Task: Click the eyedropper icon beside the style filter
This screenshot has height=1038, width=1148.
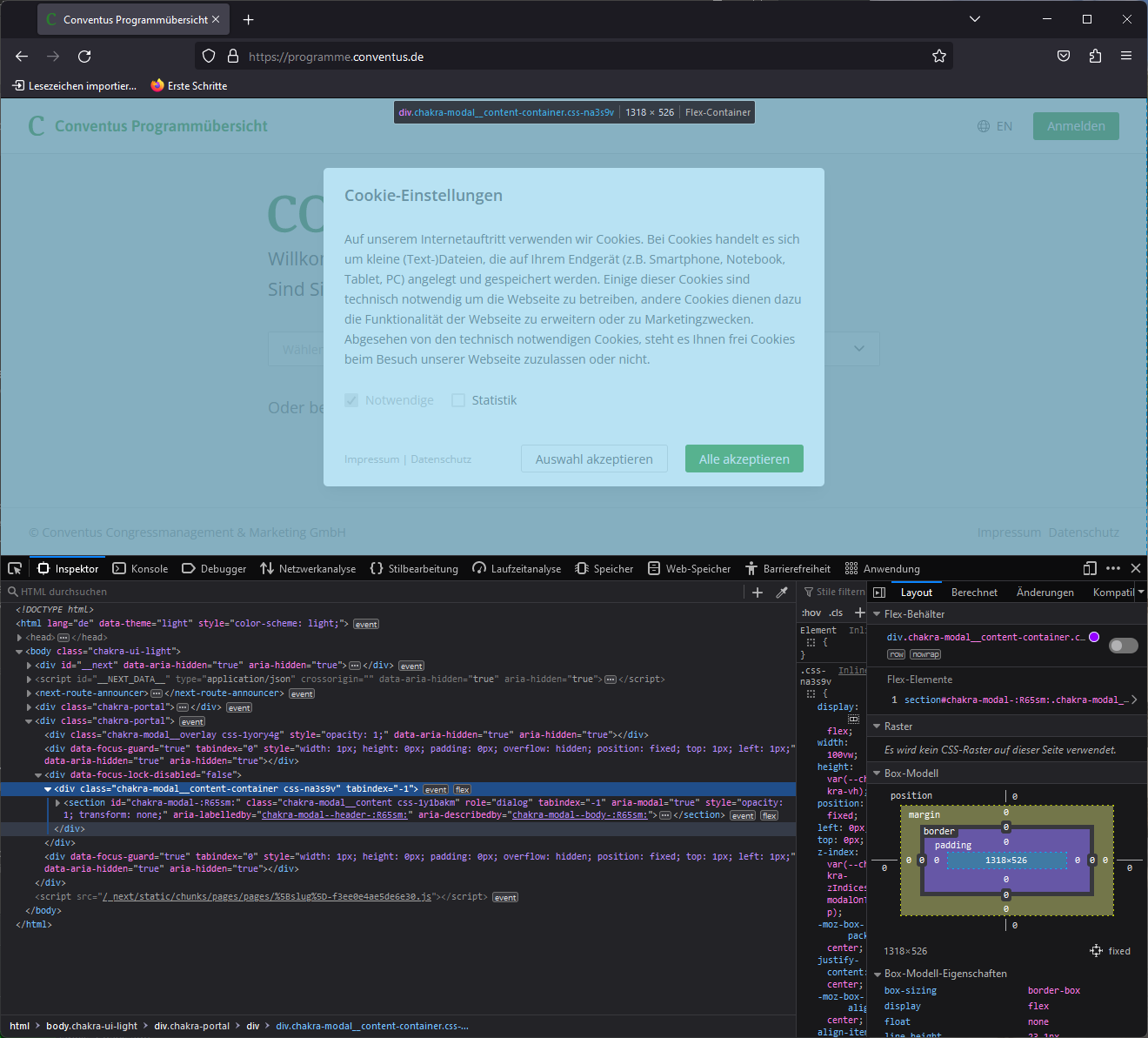Action: click(x=782, y=592)
